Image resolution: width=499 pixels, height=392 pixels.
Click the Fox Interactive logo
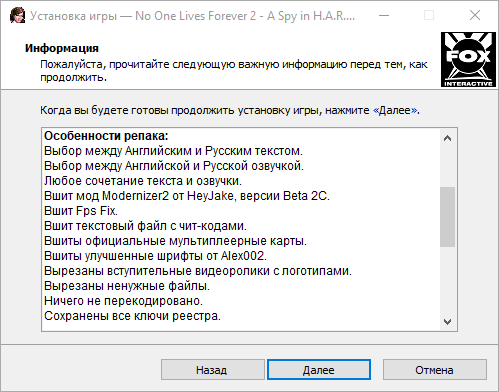tap(468, 60)
